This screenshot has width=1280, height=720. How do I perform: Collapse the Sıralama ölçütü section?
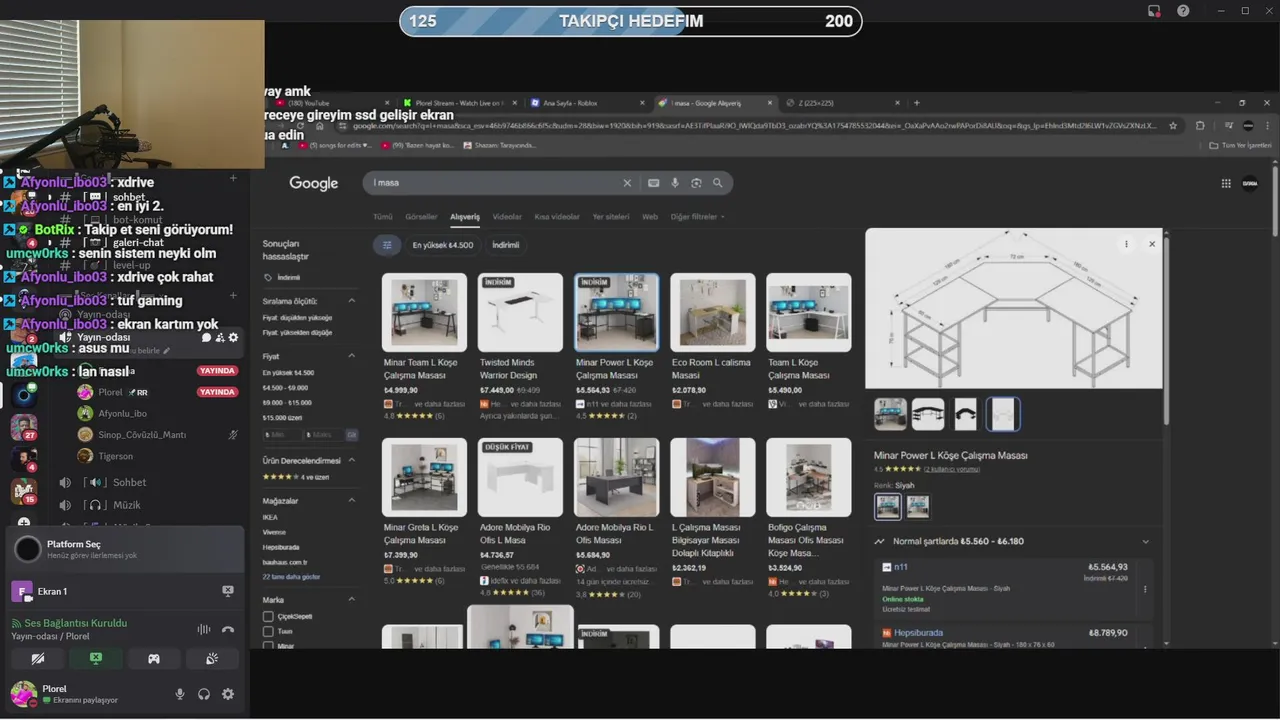coord(351,301)
